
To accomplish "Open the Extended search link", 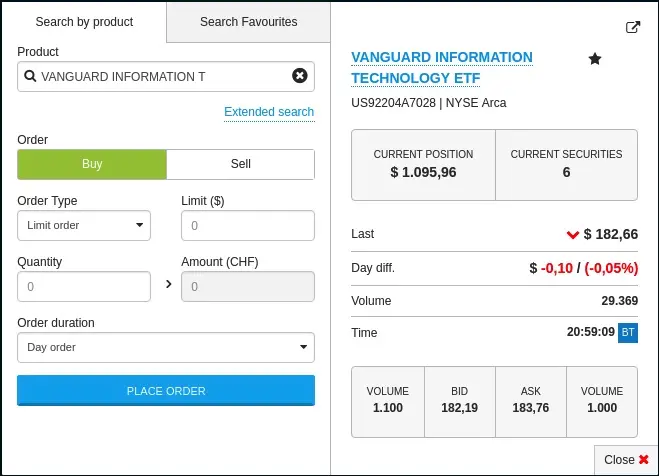I will (x=269, y=112).
